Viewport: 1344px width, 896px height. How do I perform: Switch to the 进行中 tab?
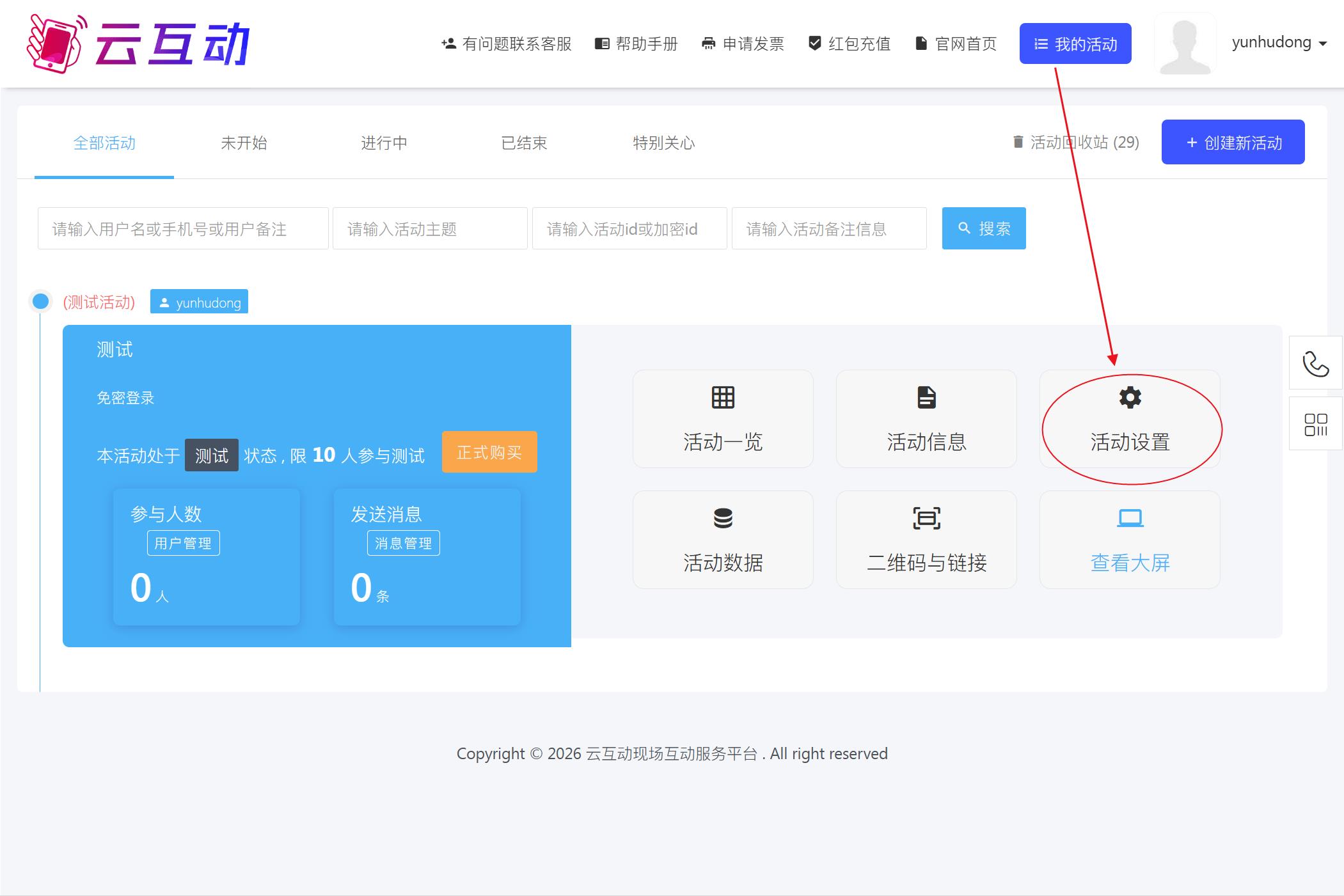pyautogui.click(x=384, y=142)
